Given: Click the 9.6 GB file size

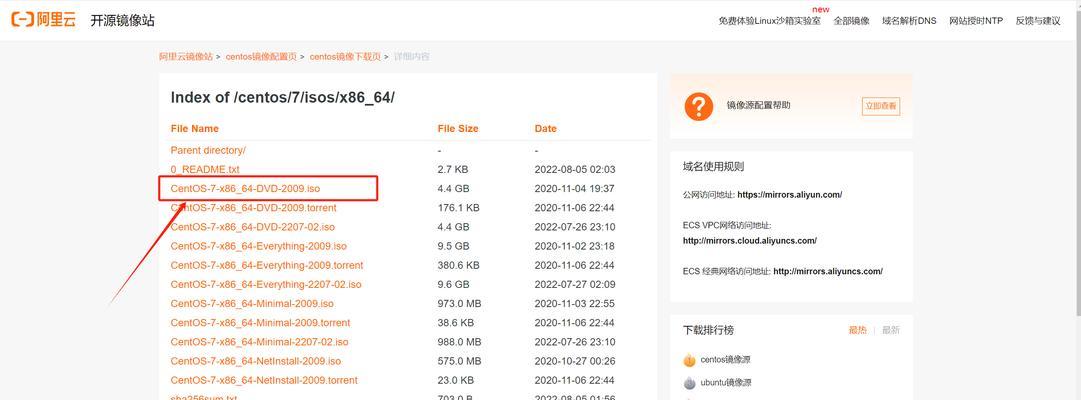Looking at the screenshot, I should [x=454, y=285].
